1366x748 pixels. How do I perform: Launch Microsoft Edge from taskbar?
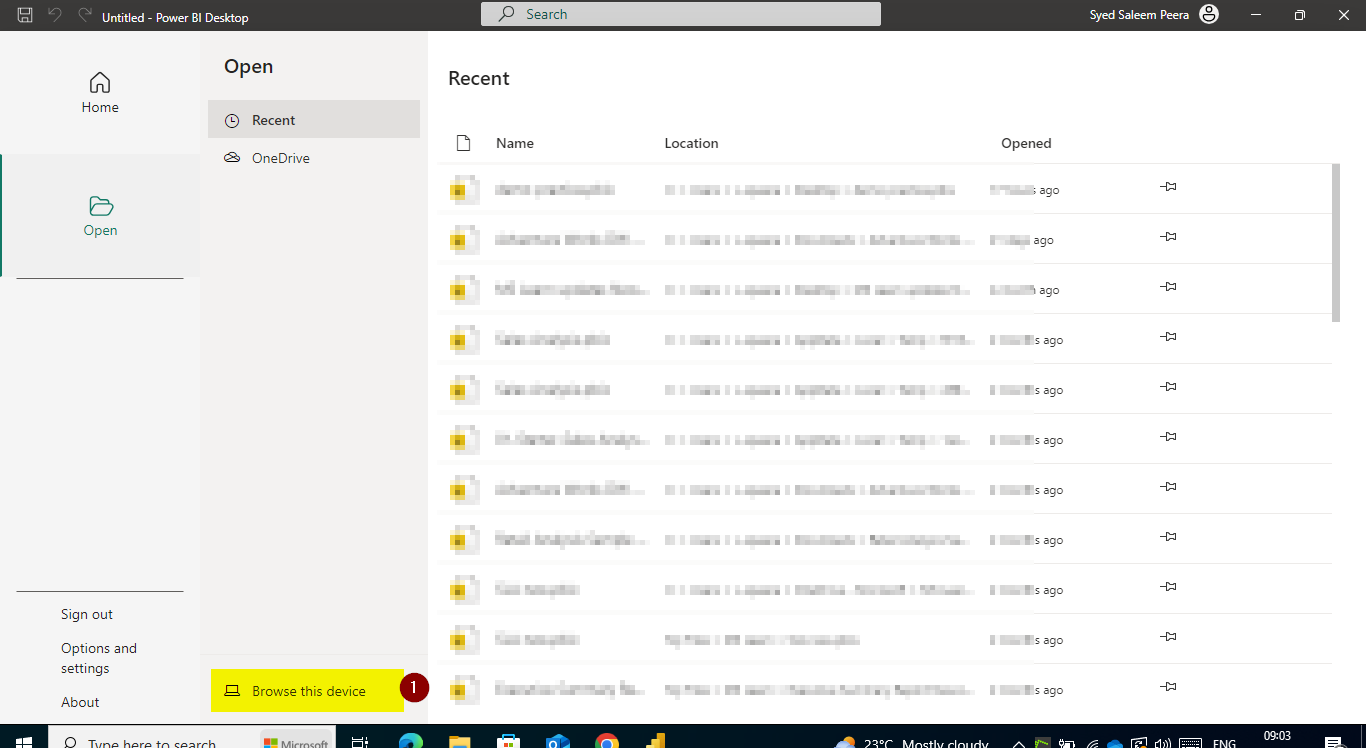pyautogui.click(x=411, y=743)
